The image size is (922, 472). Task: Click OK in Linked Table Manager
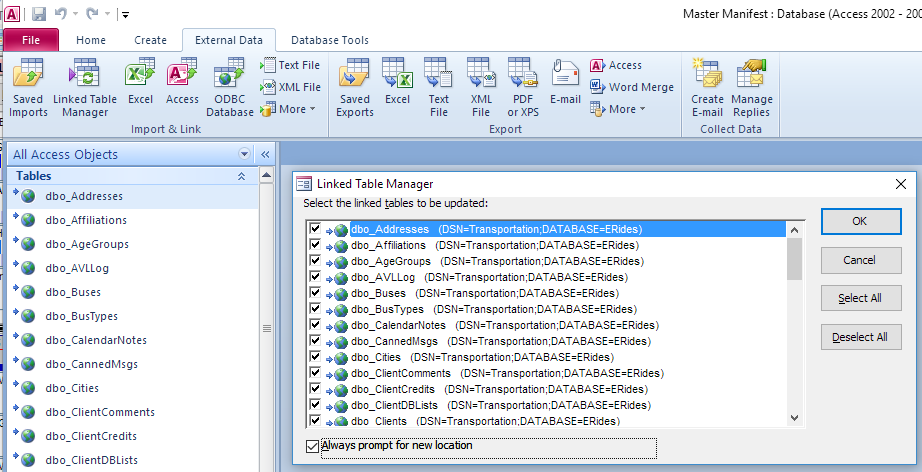(861, 221)
